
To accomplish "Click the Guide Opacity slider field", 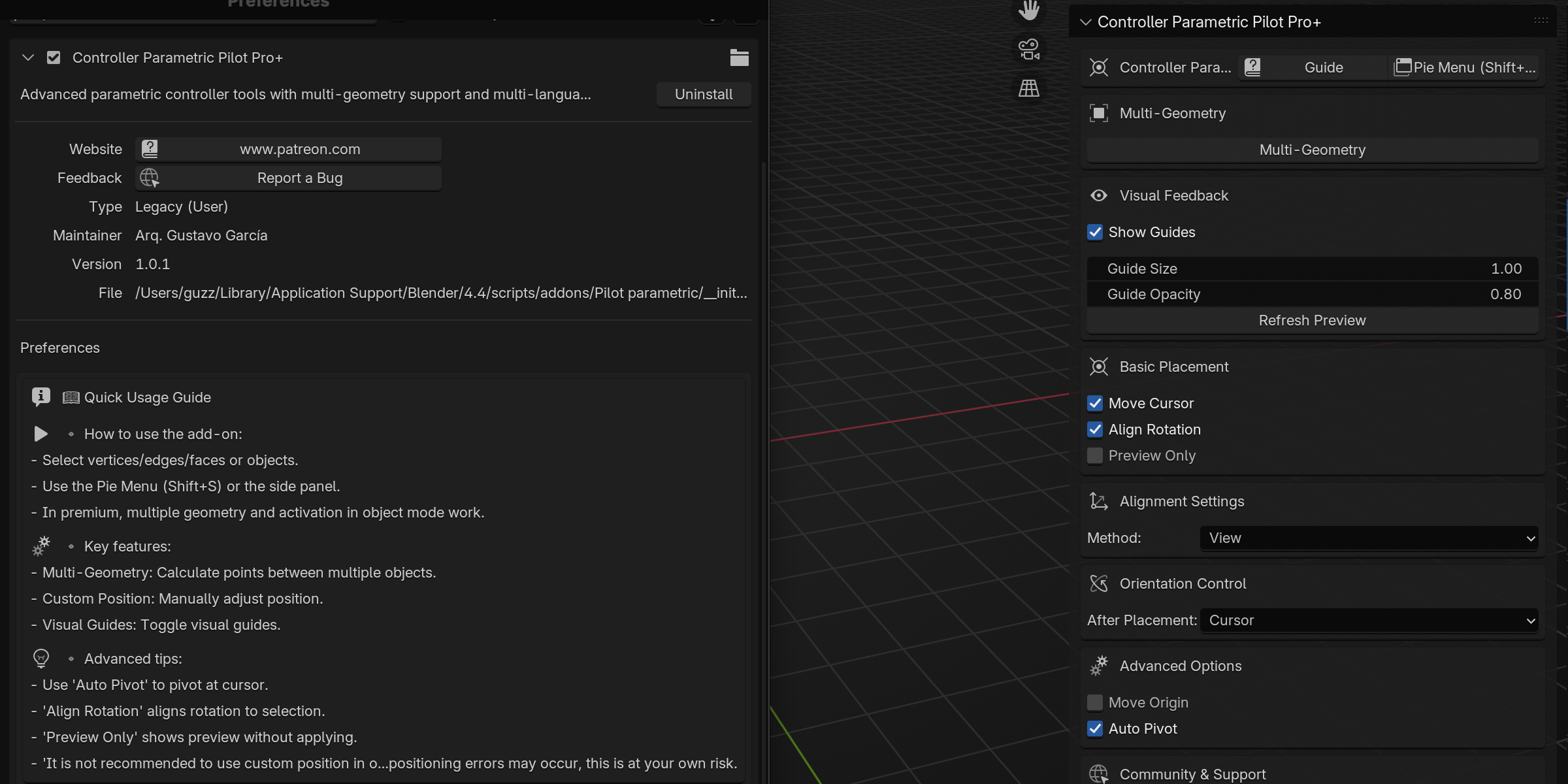I will tap(1313, 294).
